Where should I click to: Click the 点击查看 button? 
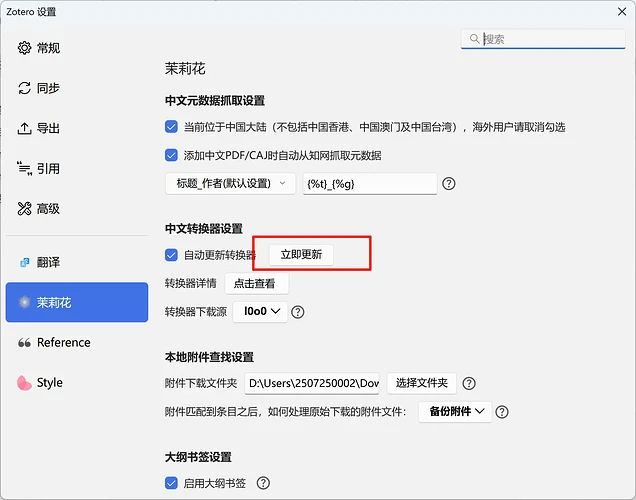pyautogui.click(x=256, y=283)
